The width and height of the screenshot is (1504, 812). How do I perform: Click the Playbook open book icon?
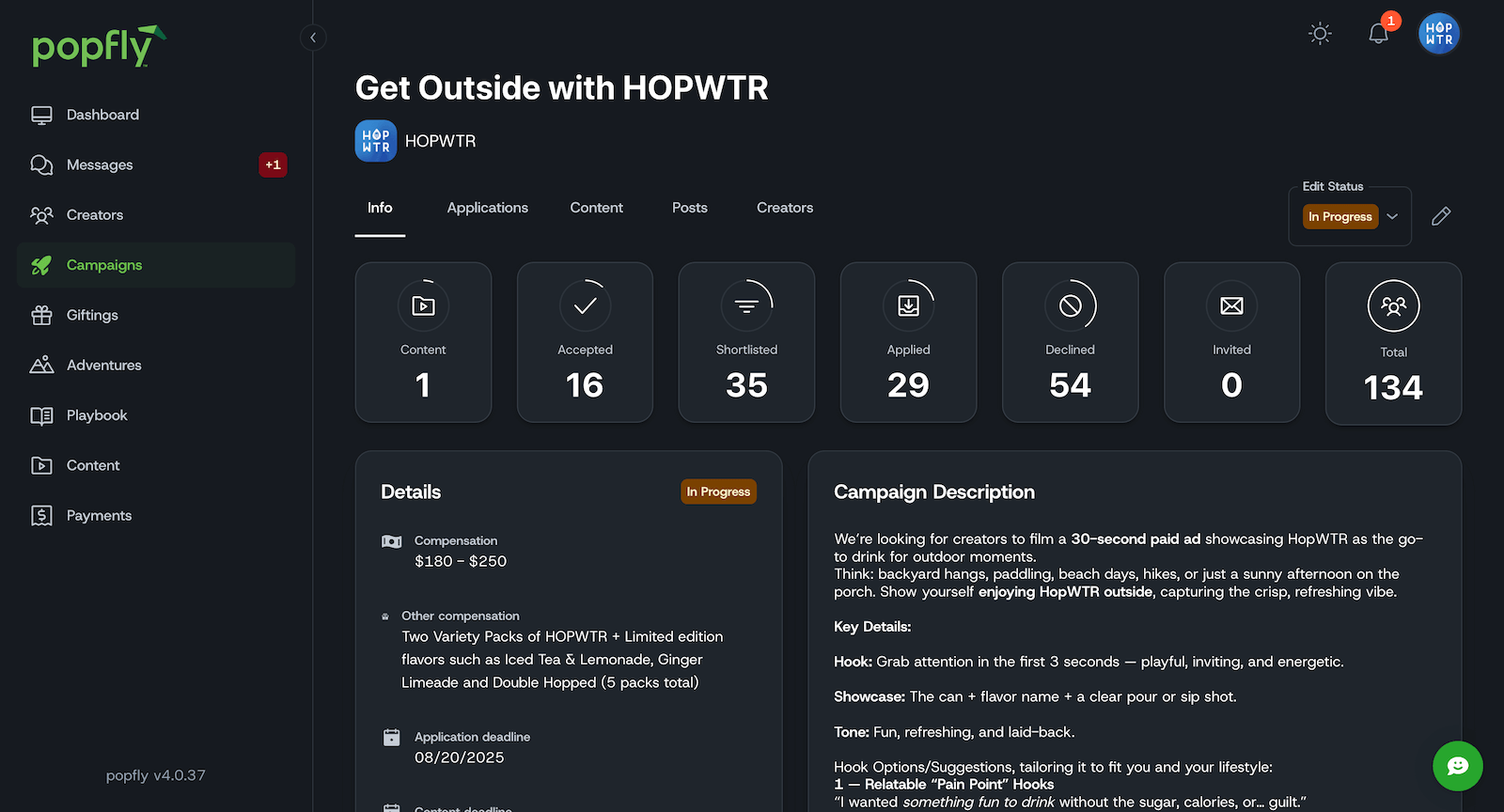pos(41,415)
